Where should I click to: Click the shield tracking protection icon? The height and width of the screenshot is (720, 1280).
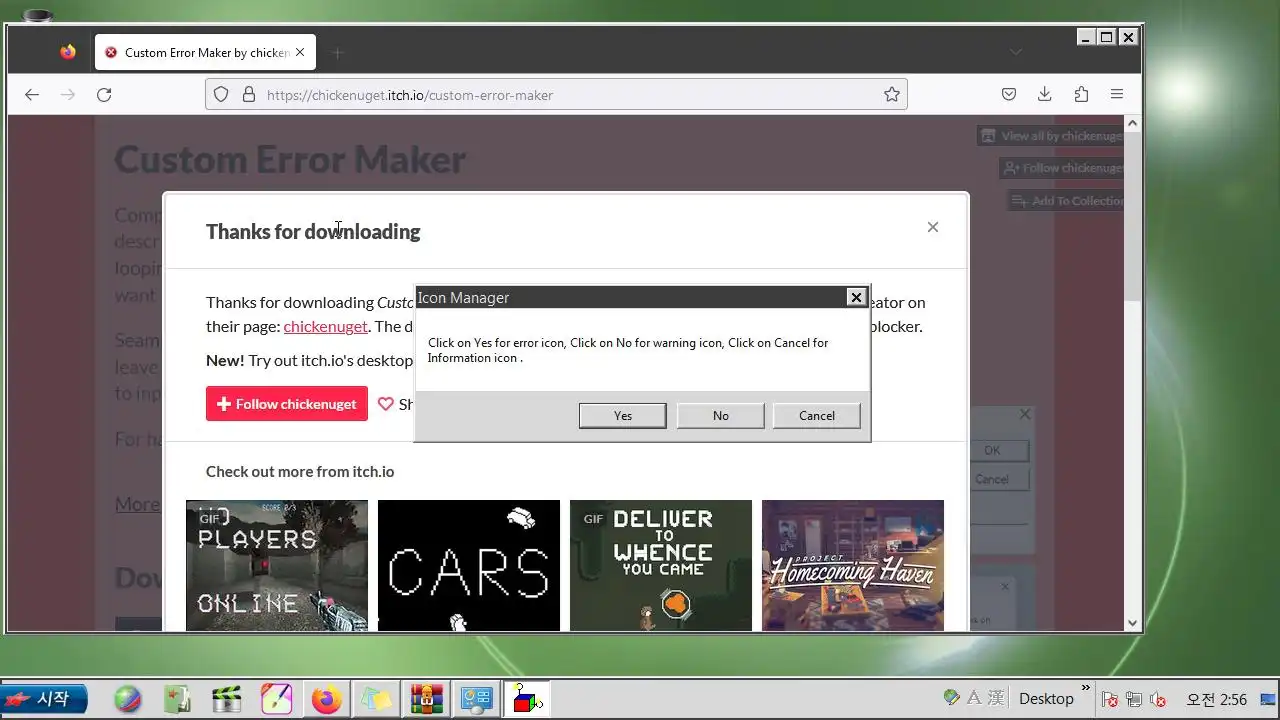pos(221,95)
